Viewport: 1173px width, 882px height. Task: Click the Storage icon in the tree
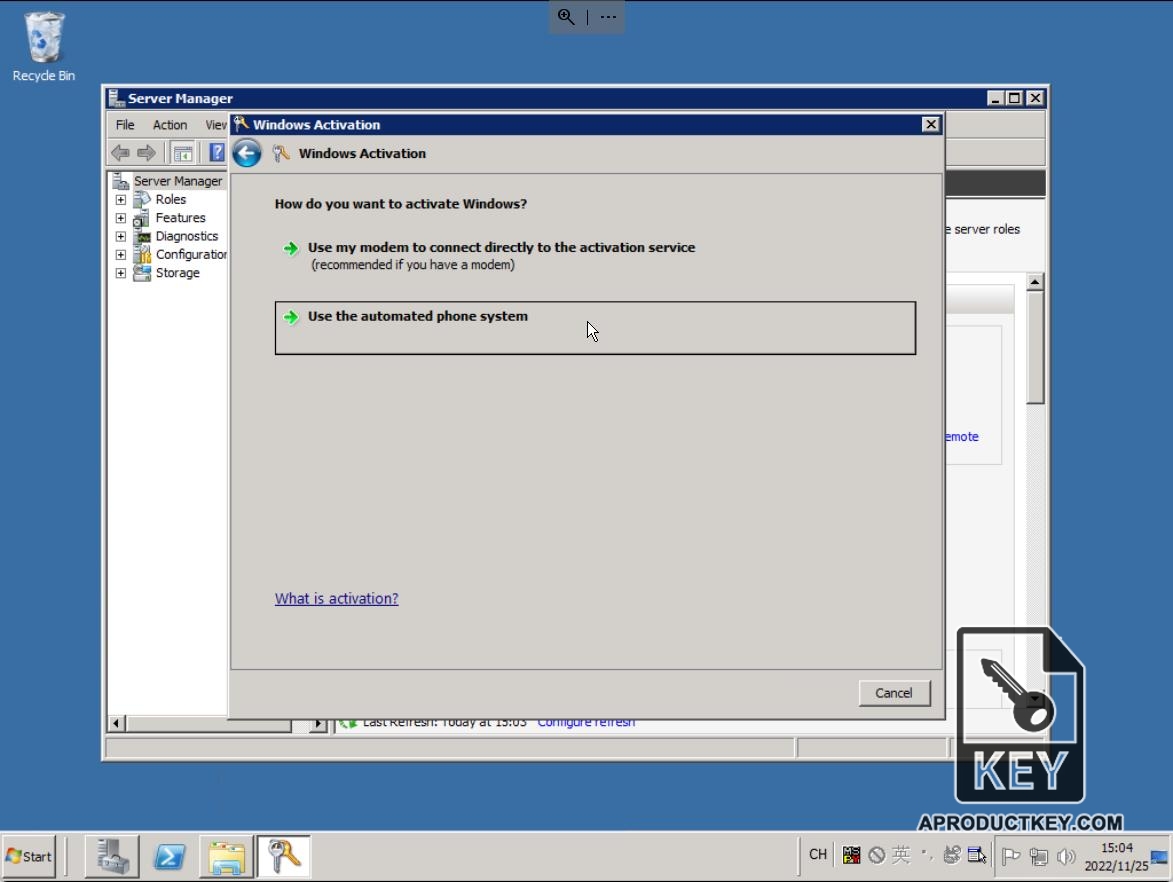[x=141, y=273]
